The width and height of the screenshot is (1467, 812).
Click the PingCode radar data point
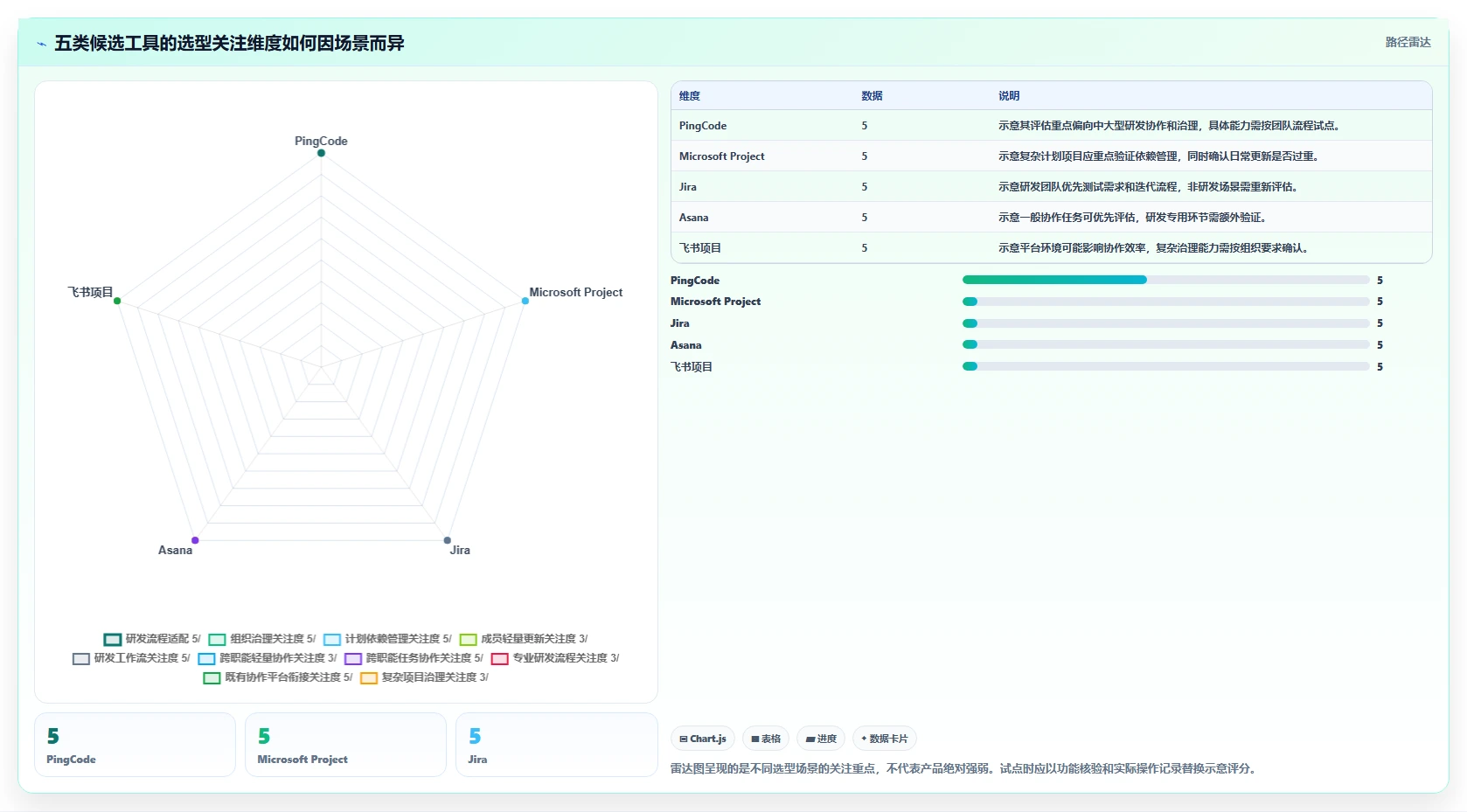[x=321, y=153]
